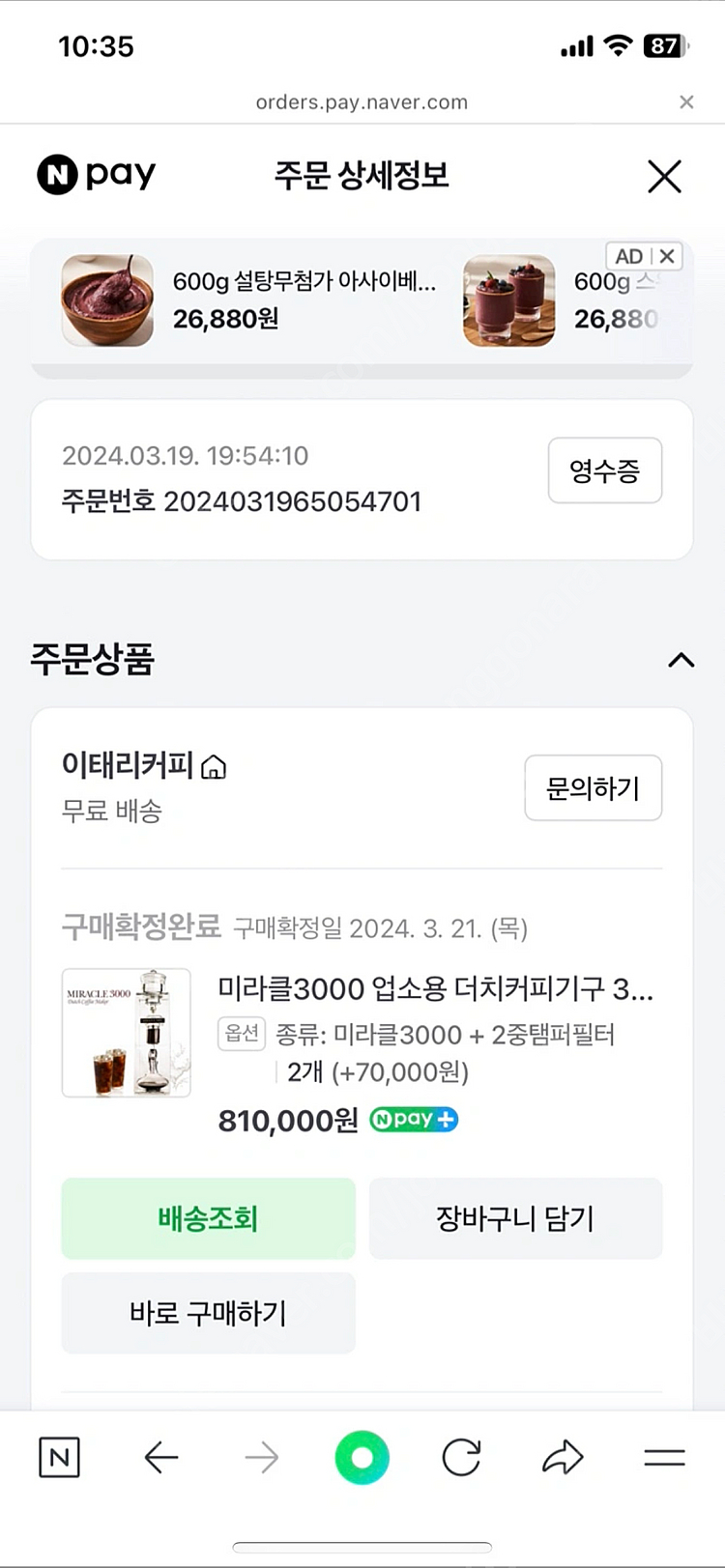Image resolution: width=725 pixels, height=1568 pixels.
Task: Track delivery with 배송조회
Action: (208, 1218)
